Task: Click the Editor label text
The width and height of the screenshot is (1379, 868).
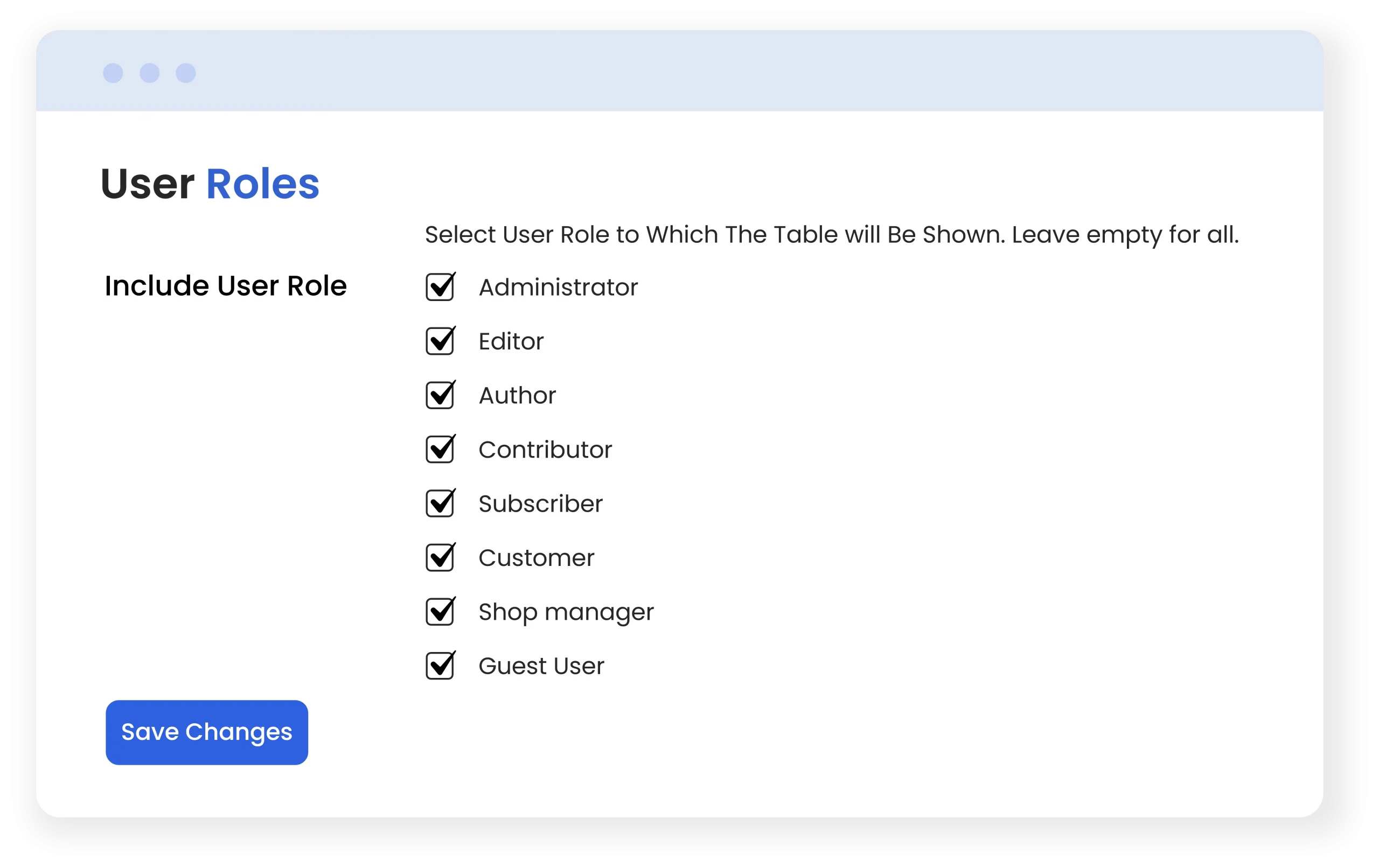Action: tap(511, 342)
